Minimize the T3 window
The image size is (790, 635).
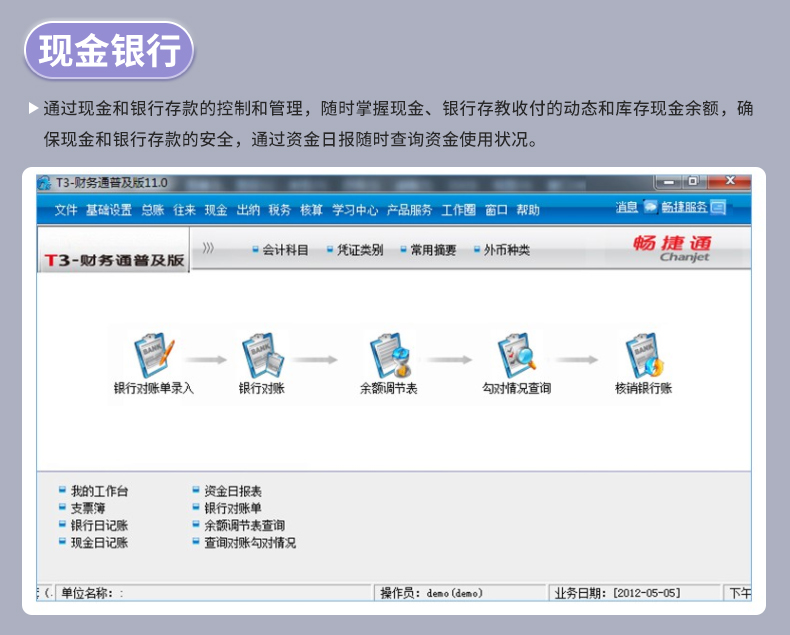coord(669,181)
